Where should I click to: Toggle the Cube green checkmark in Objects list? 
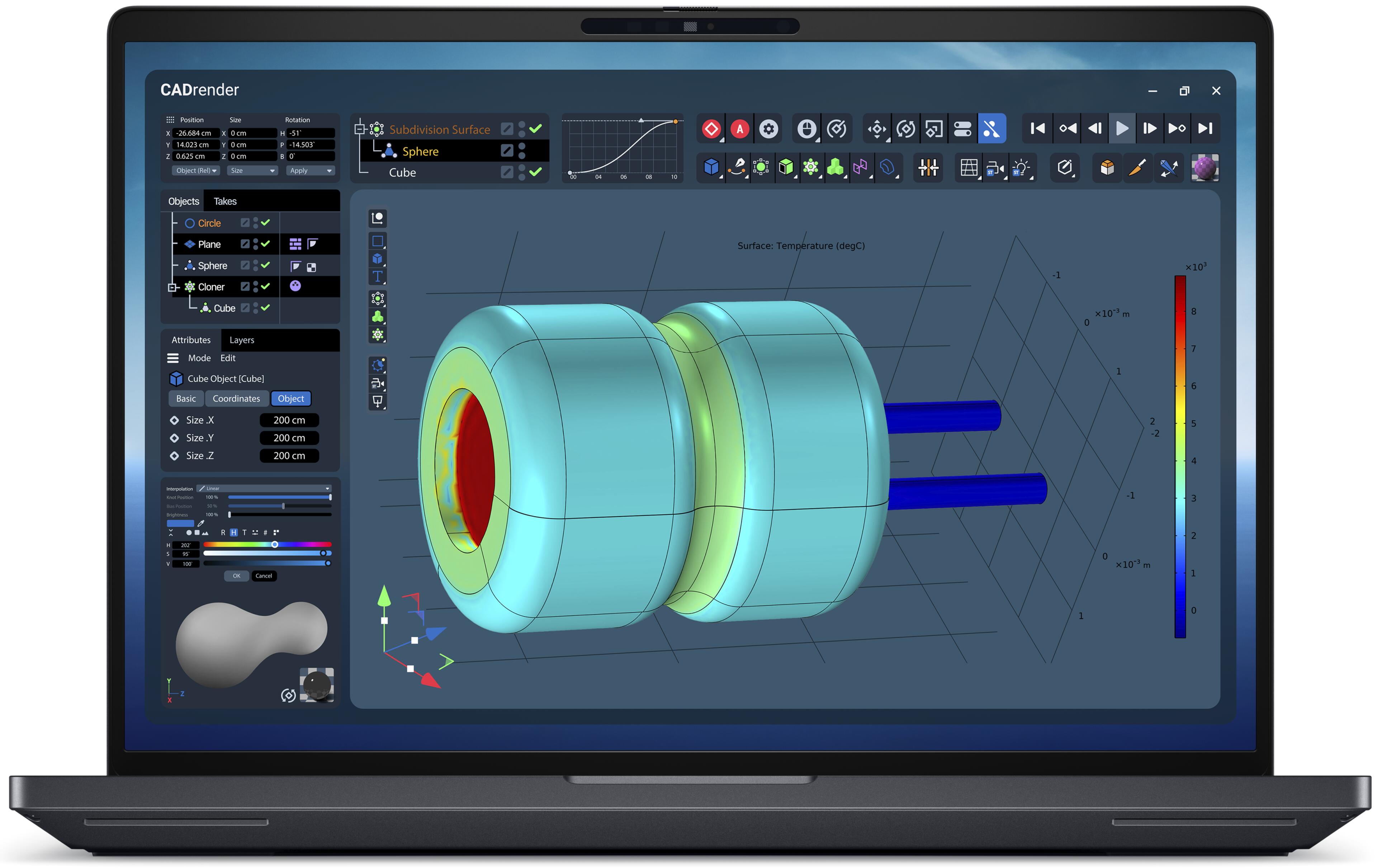click(266, 308)
